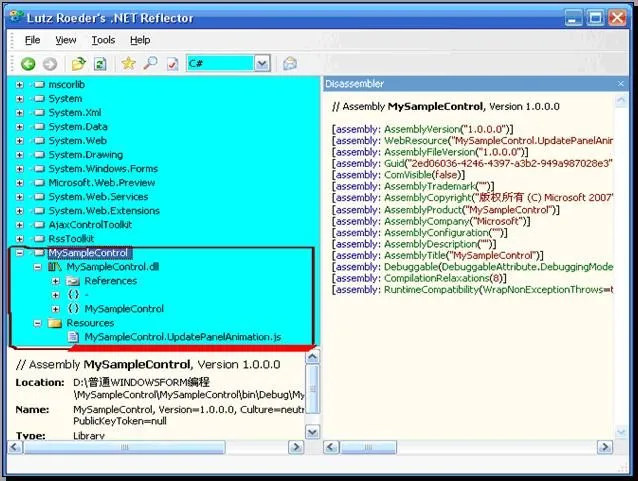Collapse the Resources folder node

[37, 323]
